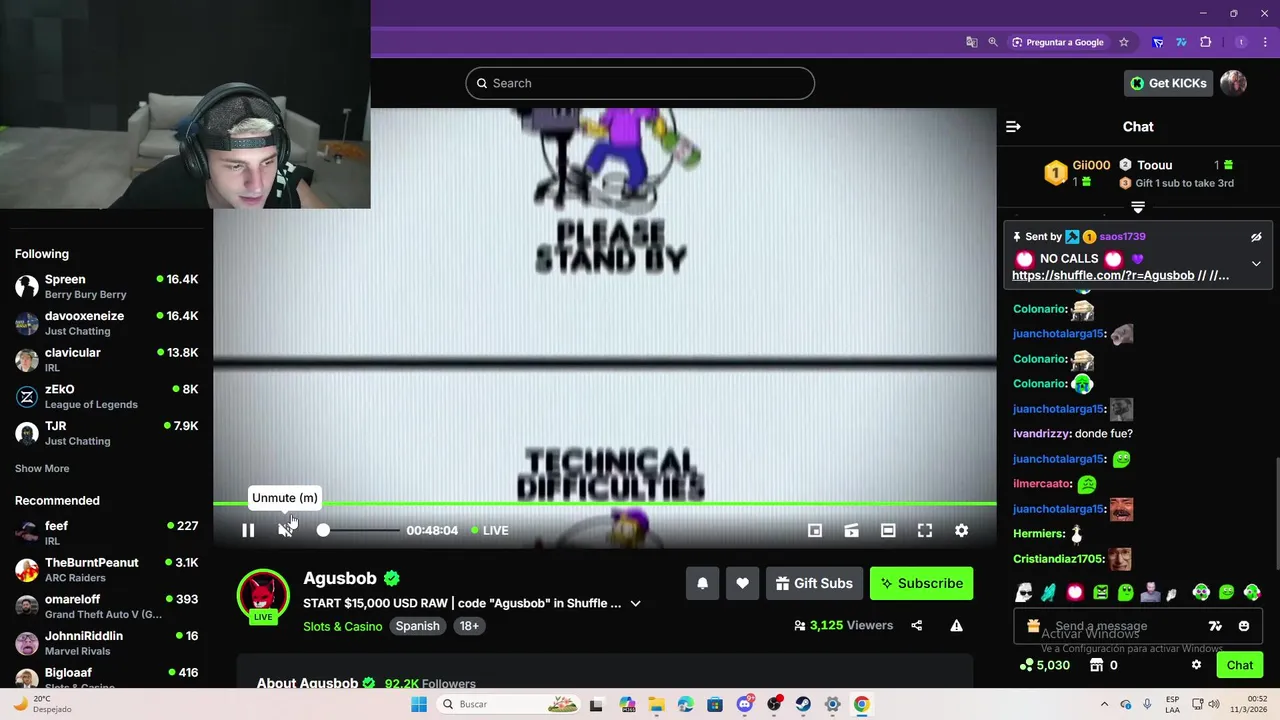Click Preguntar a Google in address bar
This screenshot has height=720, width=1280.
(x=1057, y=42)
